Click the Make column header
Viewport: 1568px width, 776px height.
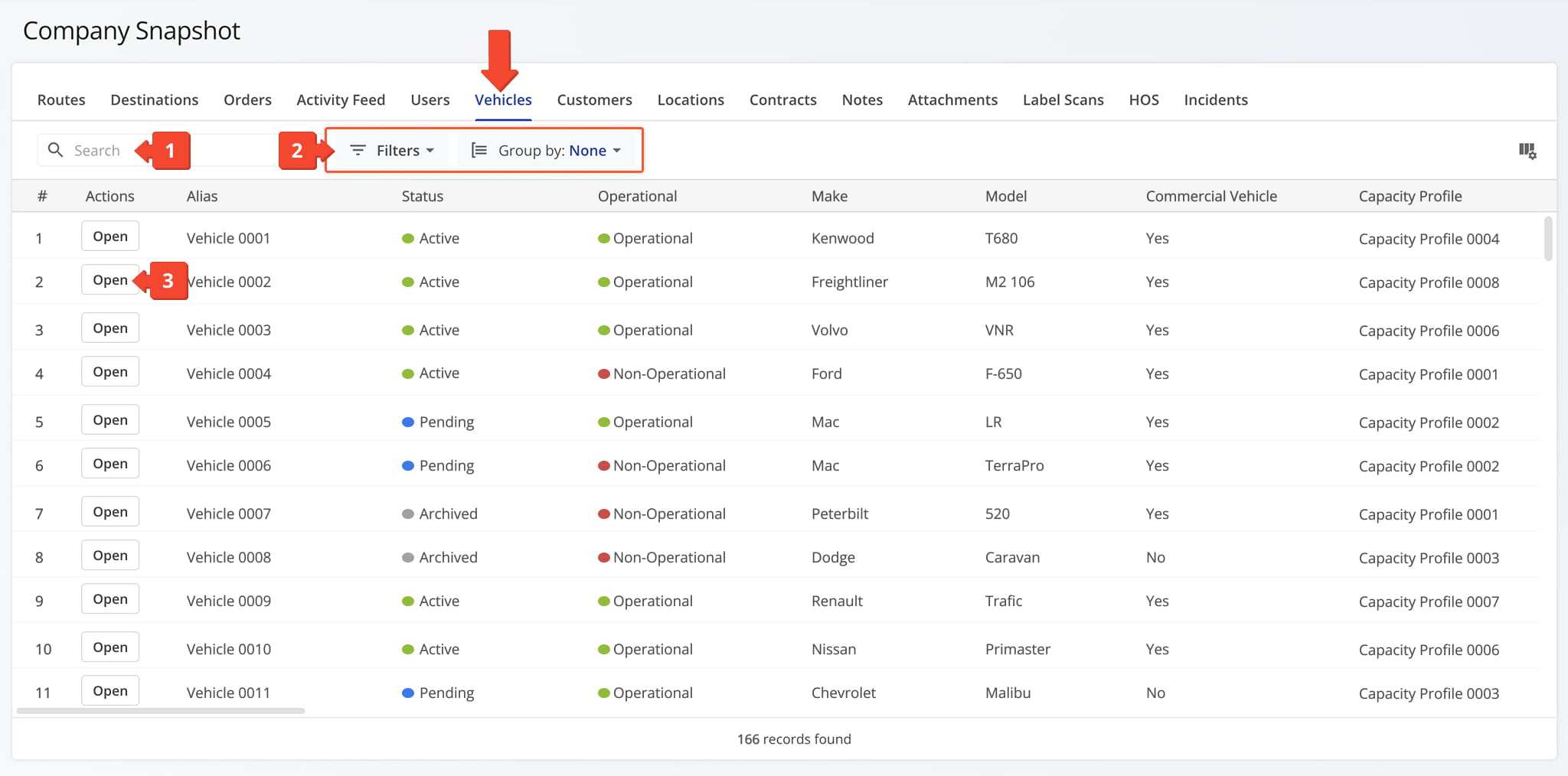(x=829, y=196)
